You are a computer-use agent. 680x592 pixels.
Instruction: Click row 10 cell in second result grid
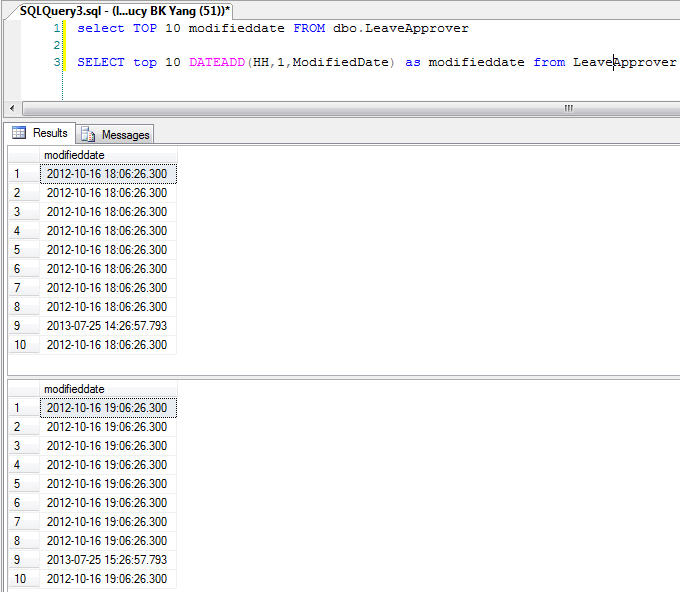108,579
